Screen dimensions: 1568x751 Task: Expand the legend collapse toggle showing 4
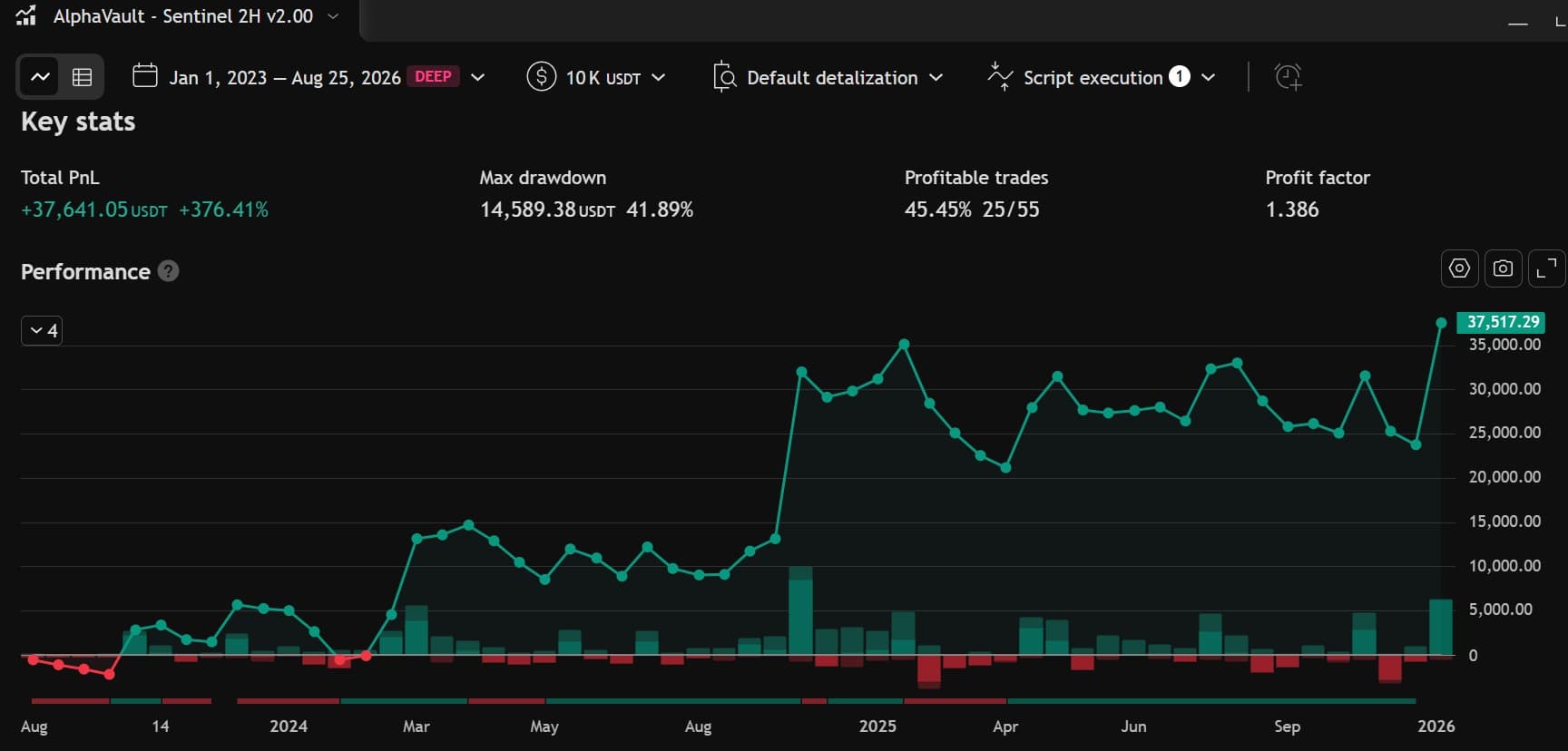pos(42,331)
